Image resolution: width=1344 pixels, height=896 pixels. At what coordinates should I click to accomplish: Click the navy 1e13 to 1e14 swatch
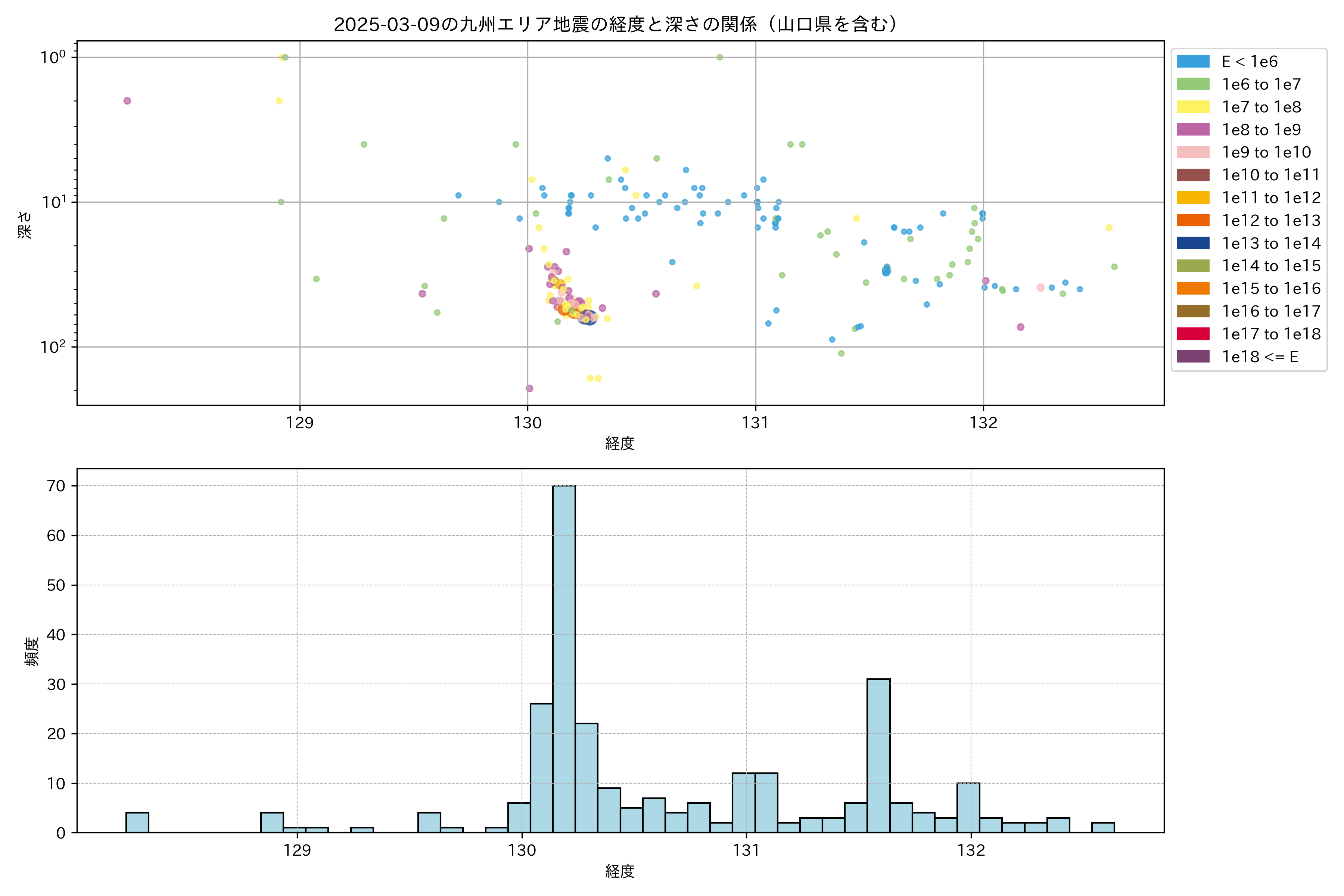[1192, 243]
